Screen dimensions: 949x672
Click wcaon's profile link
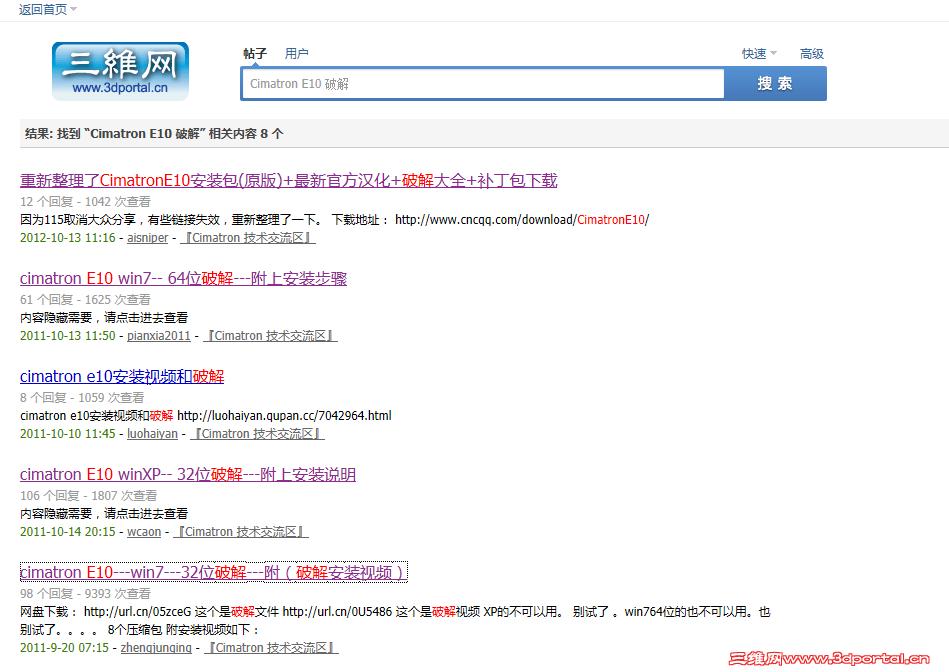click(x=144, y=531)
